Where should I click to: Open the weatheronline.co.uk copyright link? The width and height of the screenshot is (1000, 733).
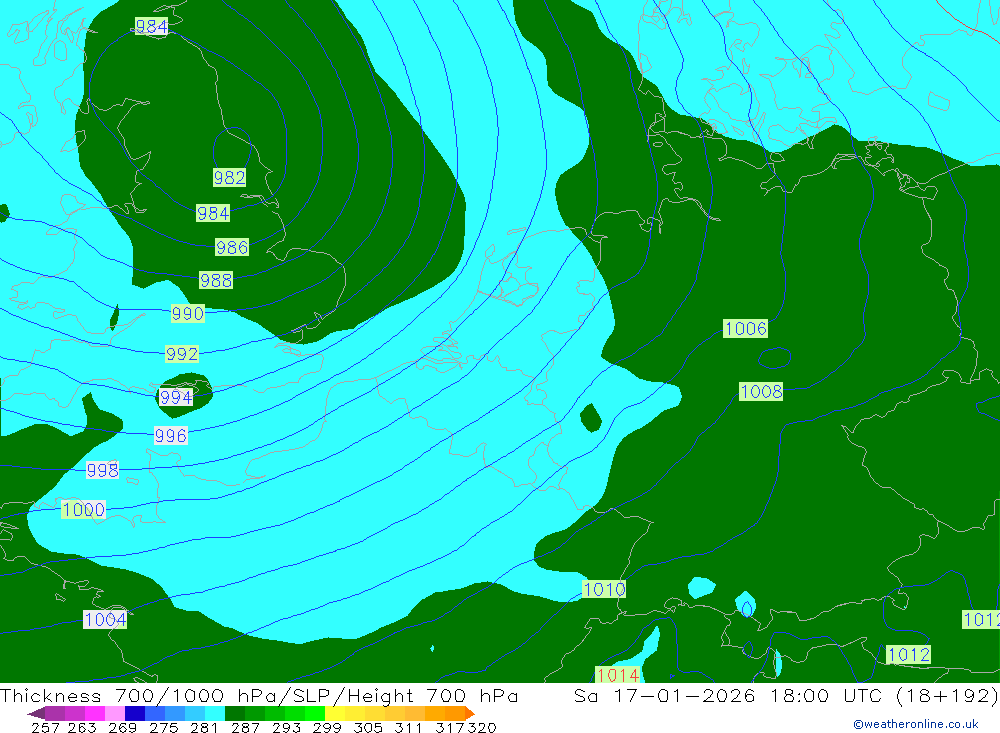coord(916,724)
